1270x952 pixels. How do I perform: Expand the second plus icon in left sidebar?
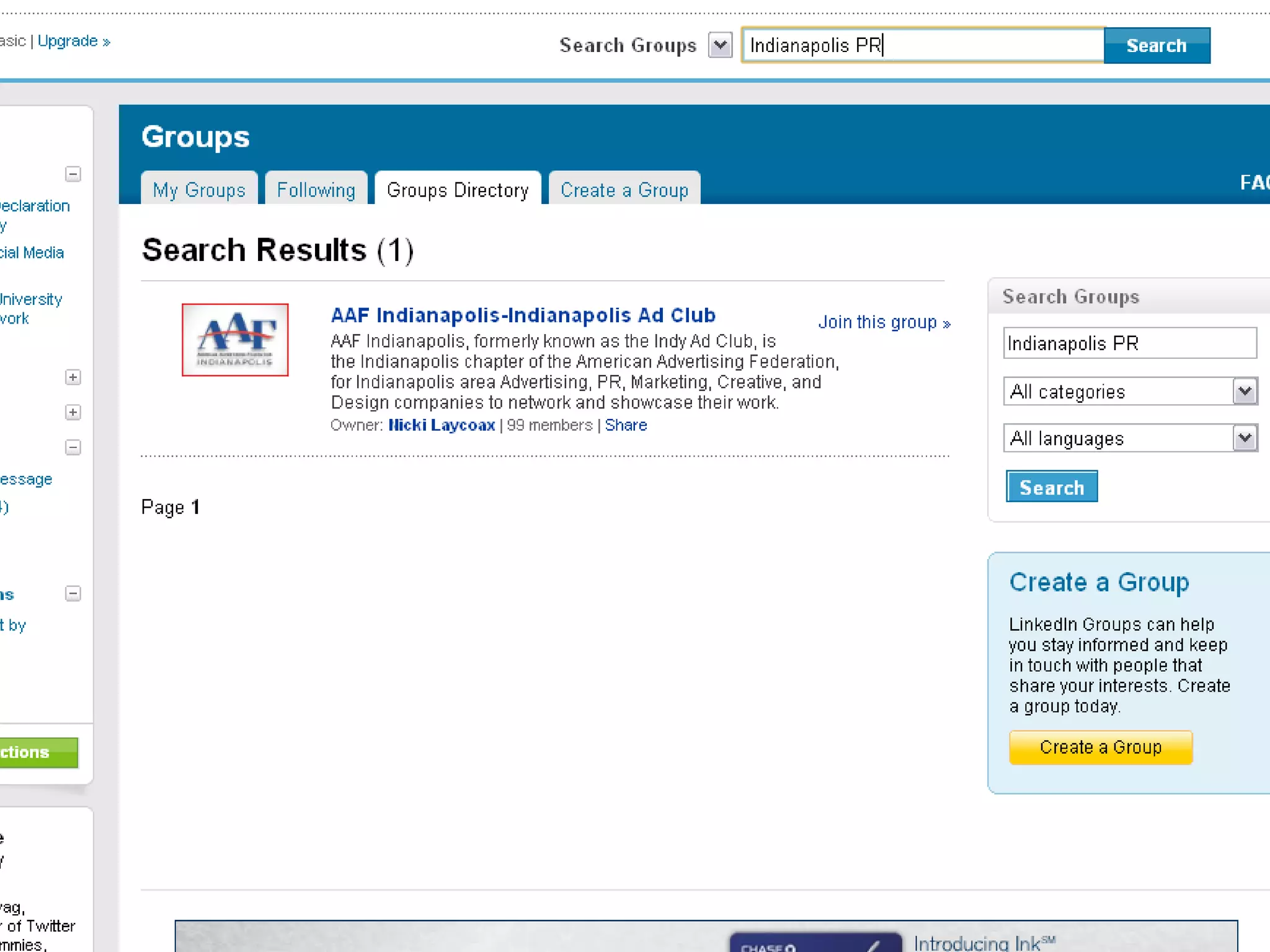73,412
